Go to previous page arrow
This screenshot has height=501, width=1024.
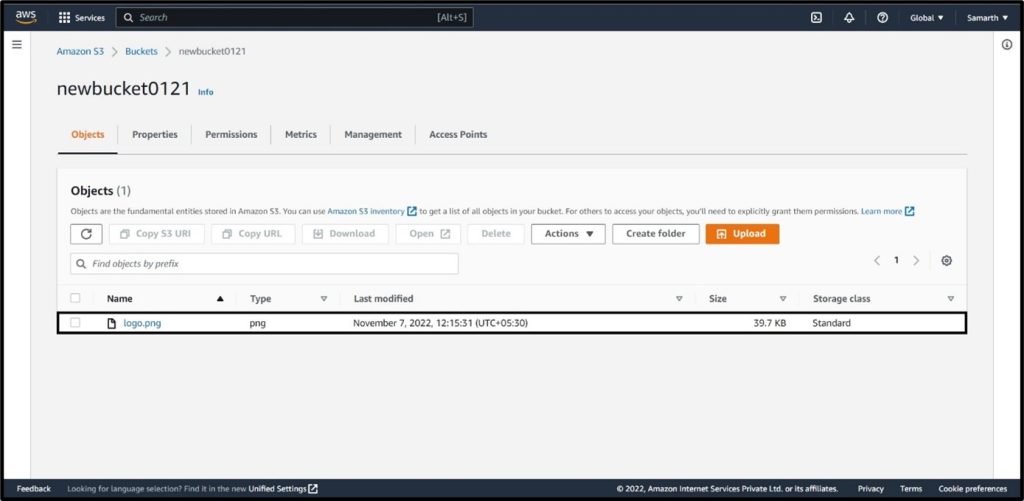click(877, 261)
